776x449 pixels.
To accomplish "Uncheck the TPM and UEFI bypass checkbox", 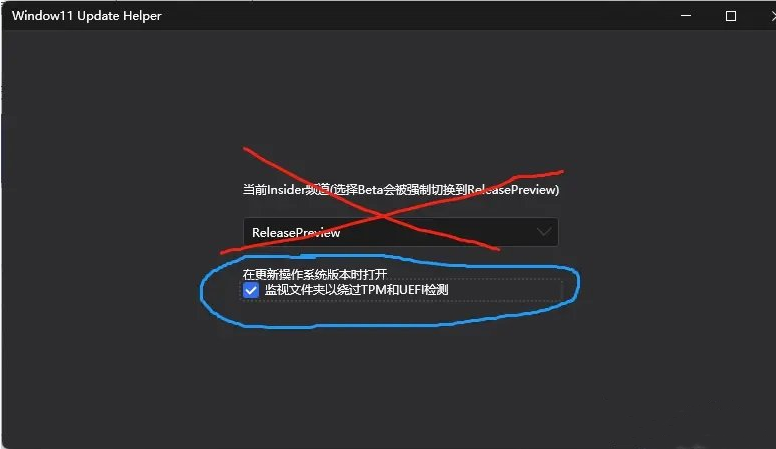I will 251,290.
